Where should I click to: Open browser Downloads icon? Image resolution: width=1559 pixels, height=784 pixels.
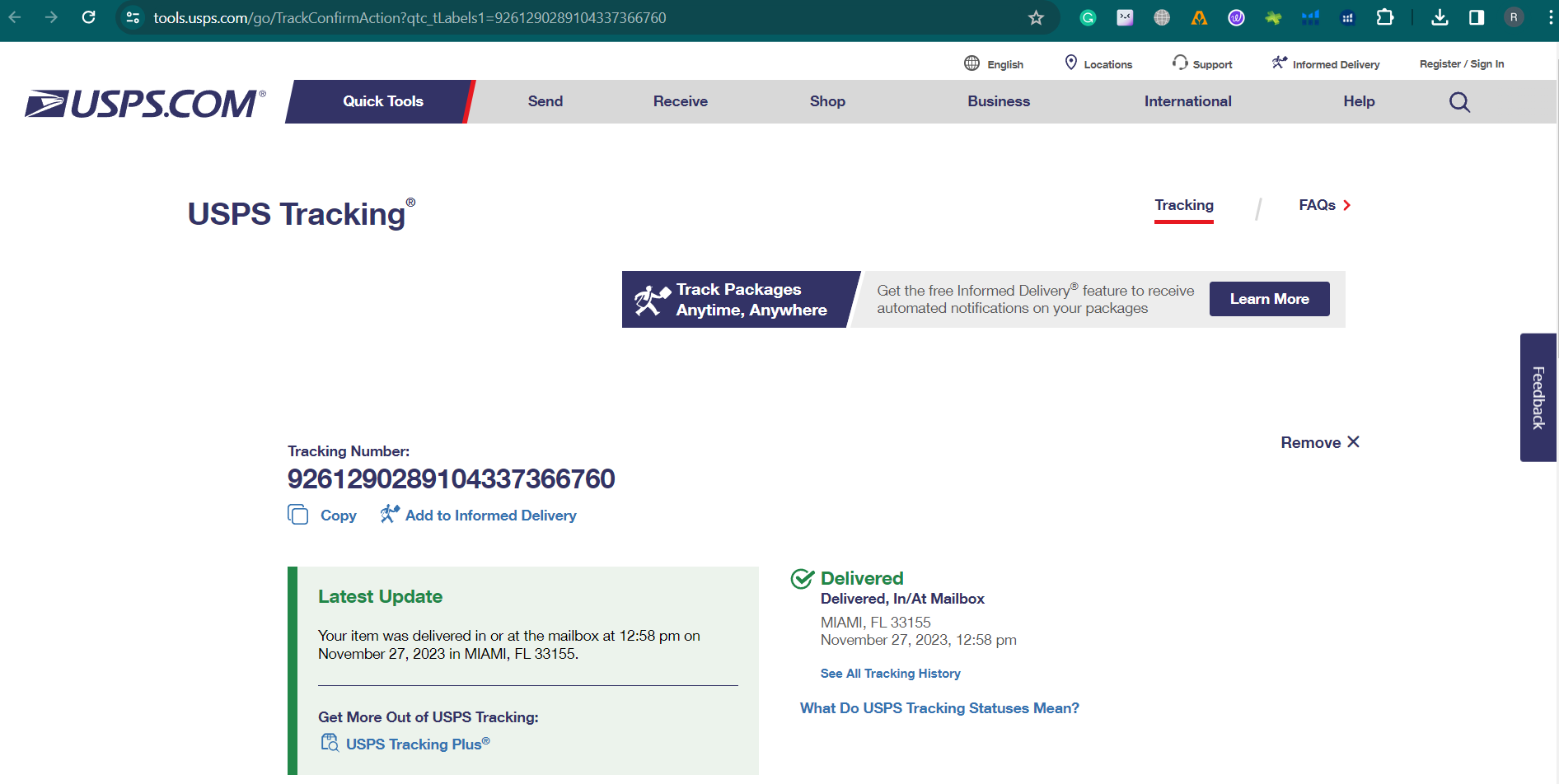coord(1440,17)
